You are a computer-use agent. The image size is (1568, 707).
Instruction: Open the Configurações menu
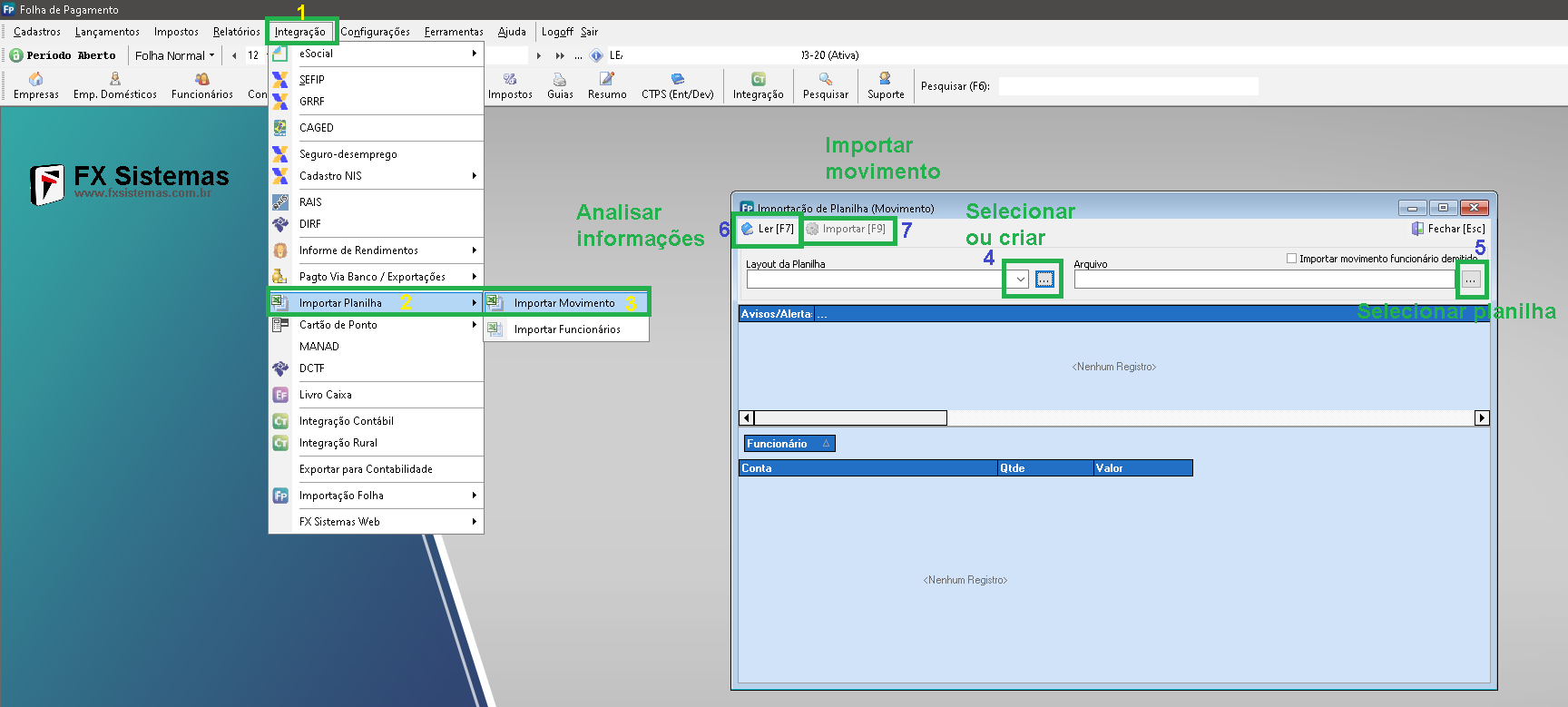(375, 32)
